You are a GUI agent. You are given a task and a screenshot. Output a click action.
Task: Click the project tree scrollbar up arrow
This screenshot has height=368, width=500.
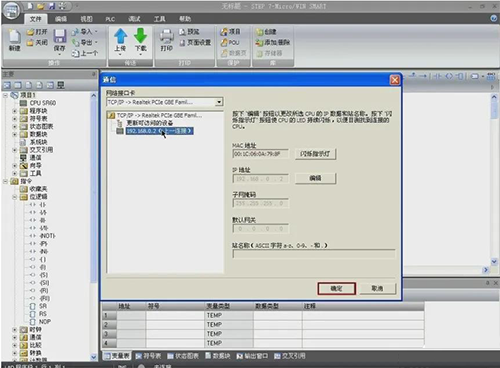tap(94, 95)
